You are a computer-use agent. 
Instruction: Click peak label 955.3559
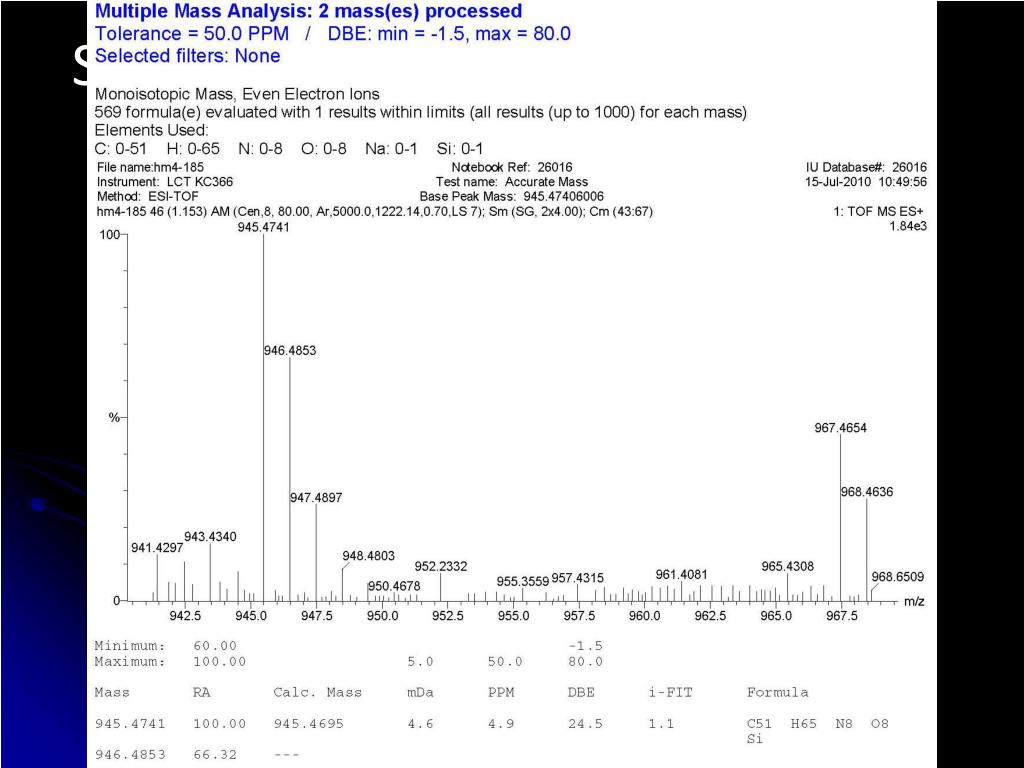tap(522, 581)
